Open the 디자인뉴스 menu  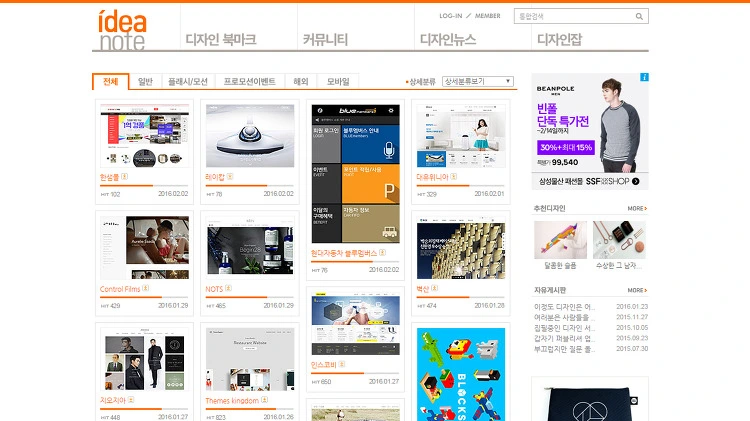[448, 39]
